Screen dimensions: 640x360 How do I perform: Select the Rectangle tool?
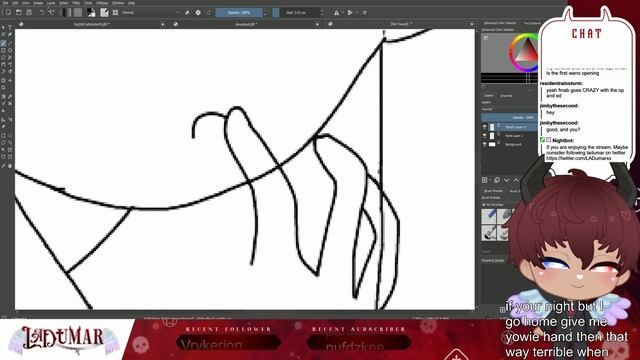(x=3, y=51)
